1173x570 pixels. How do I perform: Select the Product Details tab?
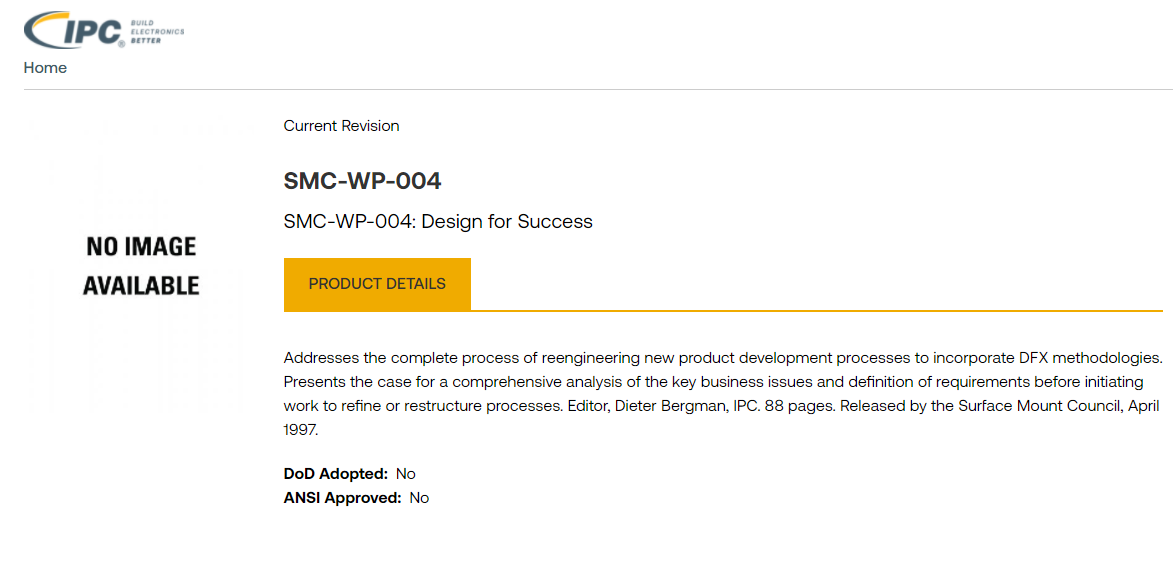tap(377, 284)
